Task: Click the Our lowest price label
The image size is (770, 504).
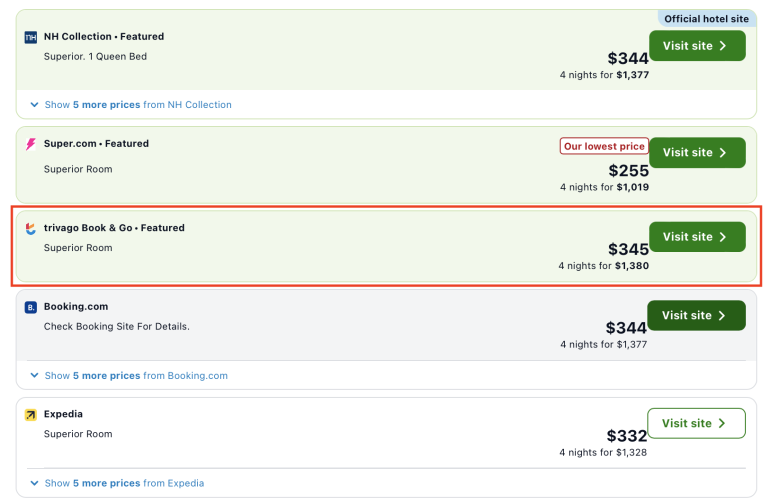Action: (x=603, y=146)
